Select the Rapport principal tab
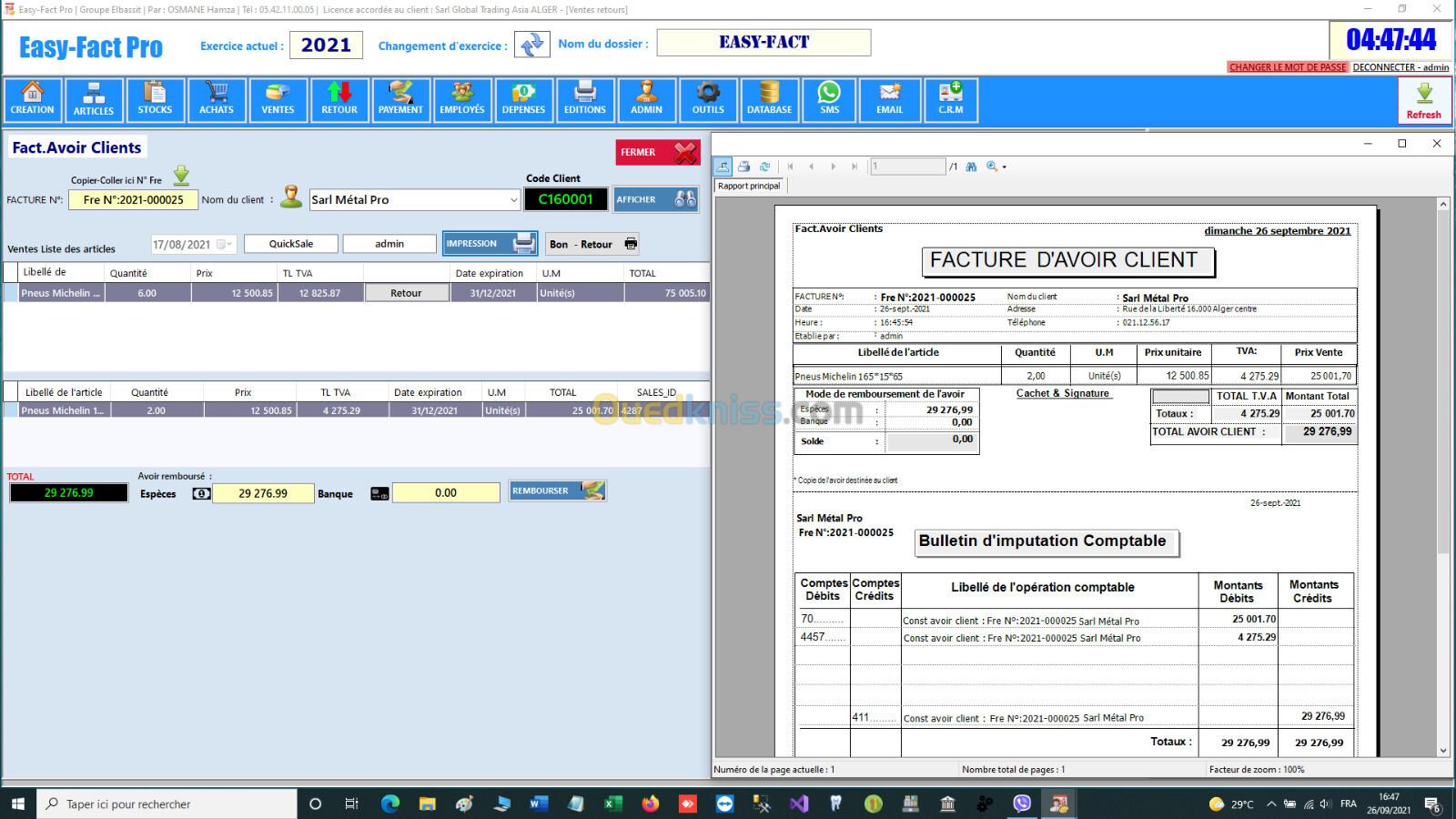The image size is (1456, 819). (x=749, y=186)
